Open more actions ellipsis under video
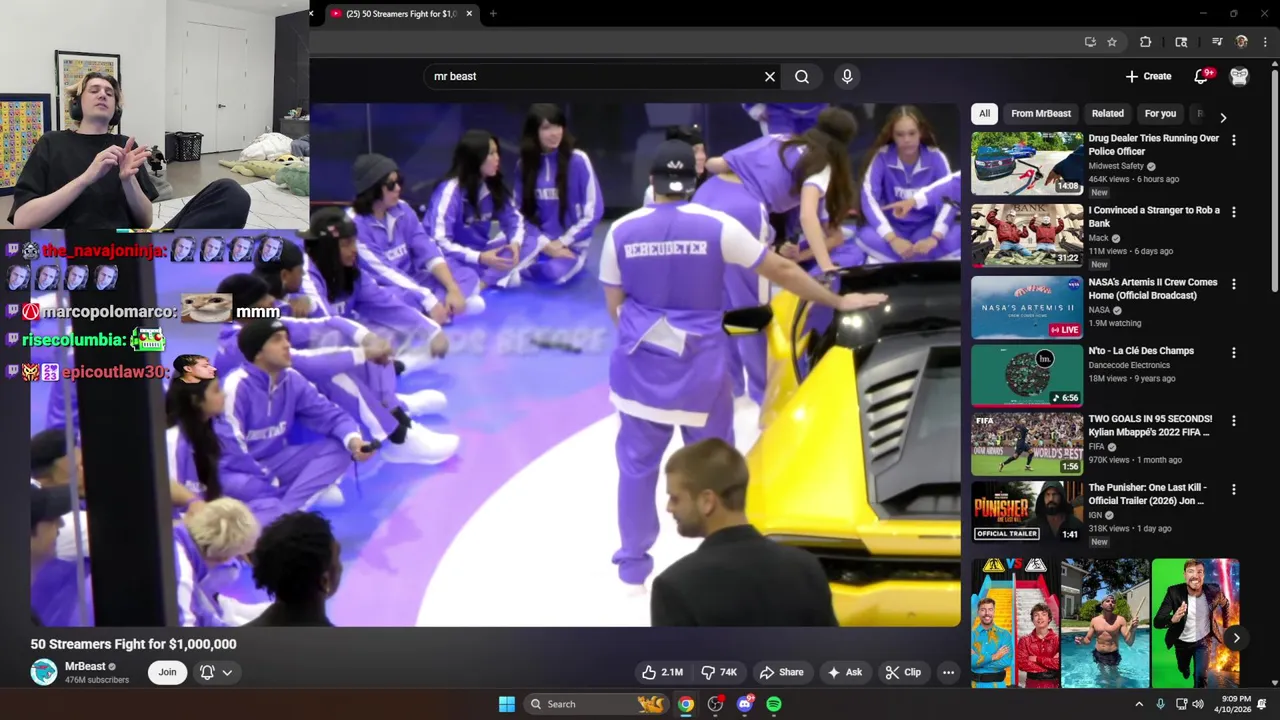1280x720 pixels. [x=948, y=672]
